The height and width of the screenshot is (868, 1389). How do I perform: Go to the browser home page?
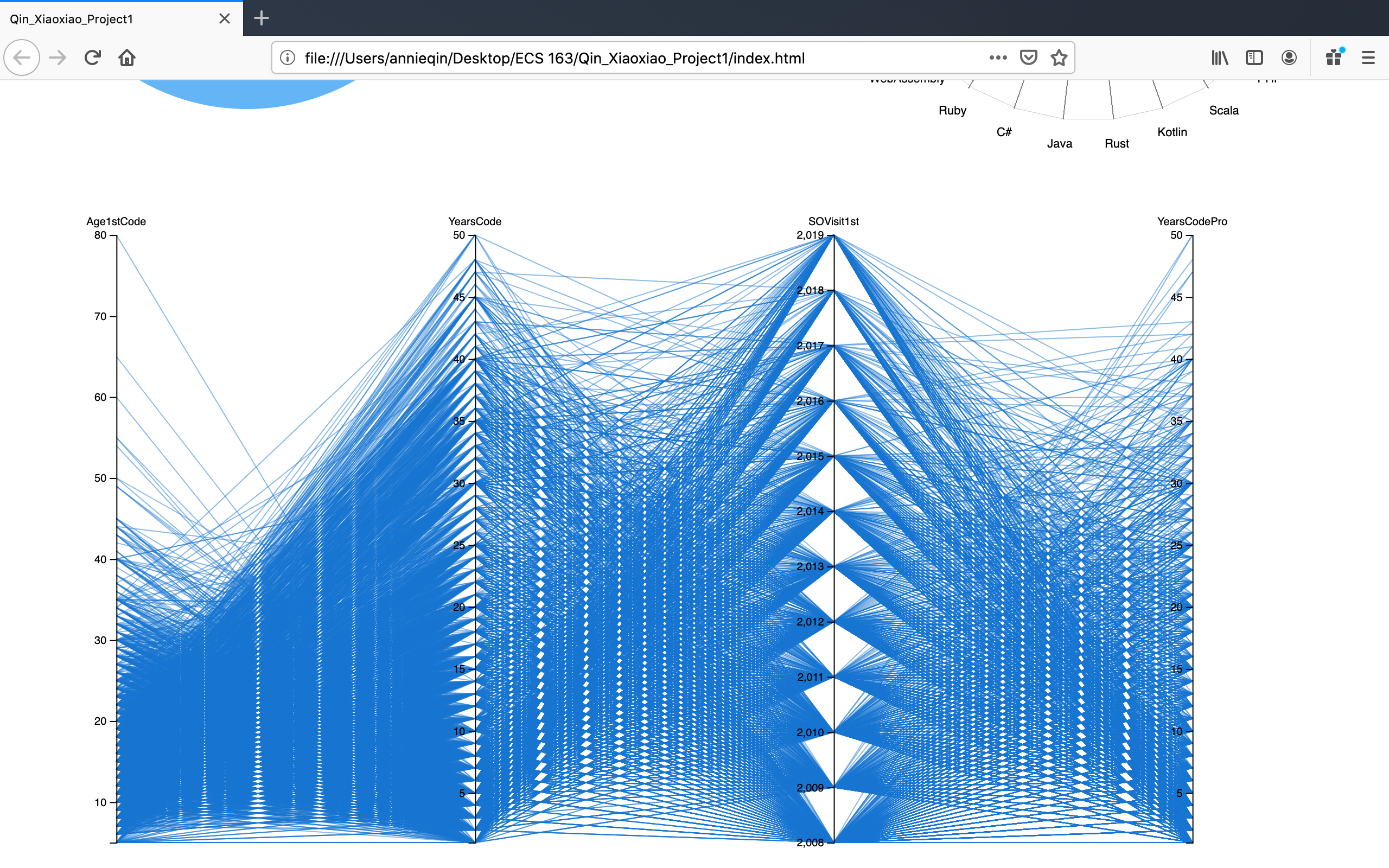point(127,58)
